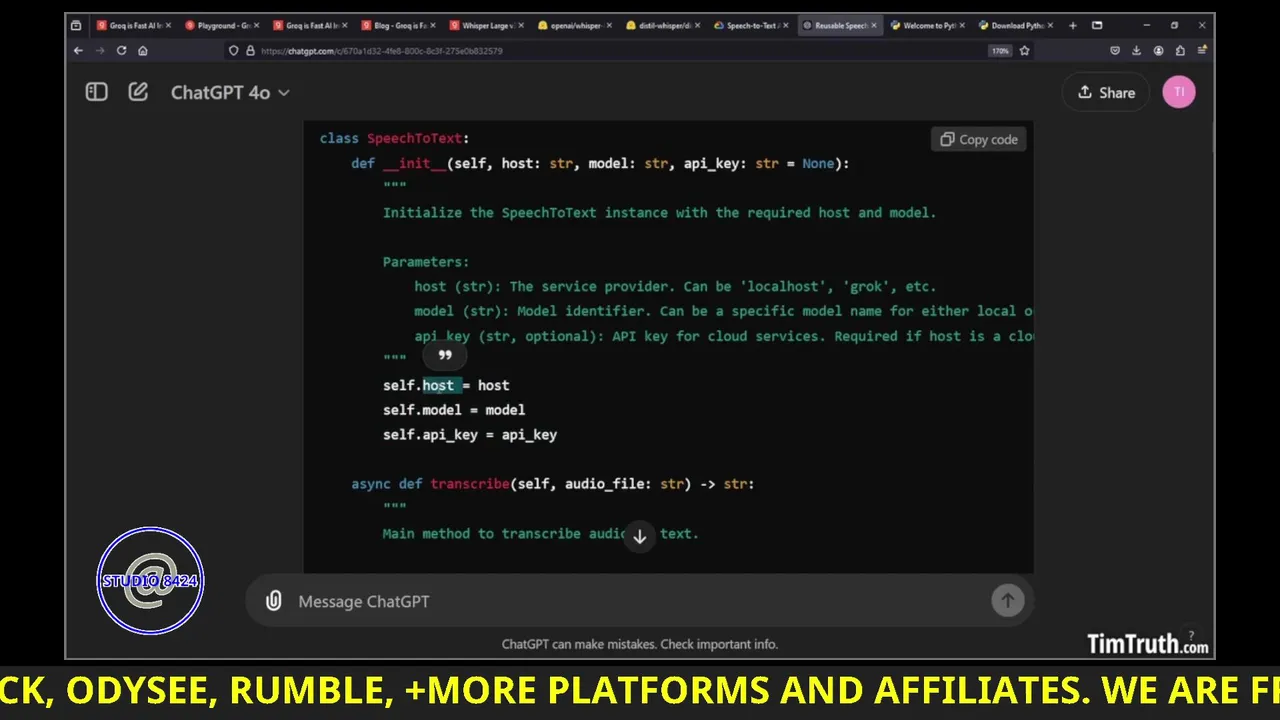The height and width of the screenshot is (720, 1280).
Task: Click the 'Parameters:' docstring line
Action: tap(426, 262)
